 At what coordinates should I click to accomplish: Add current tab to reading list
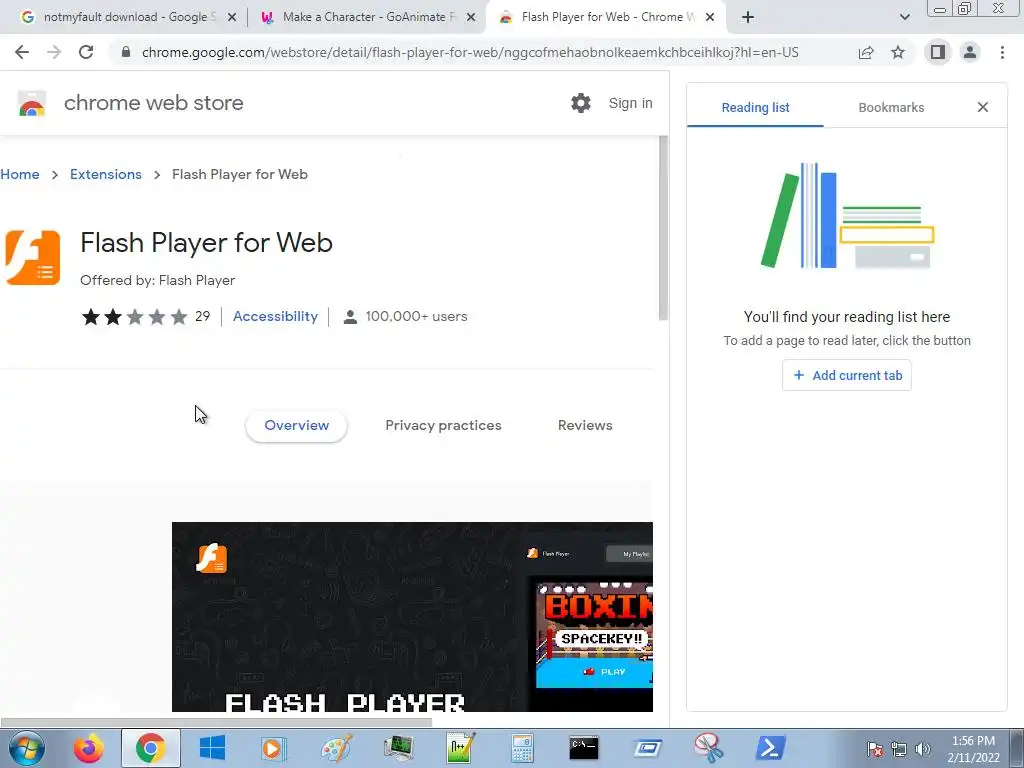coord(847,376)
